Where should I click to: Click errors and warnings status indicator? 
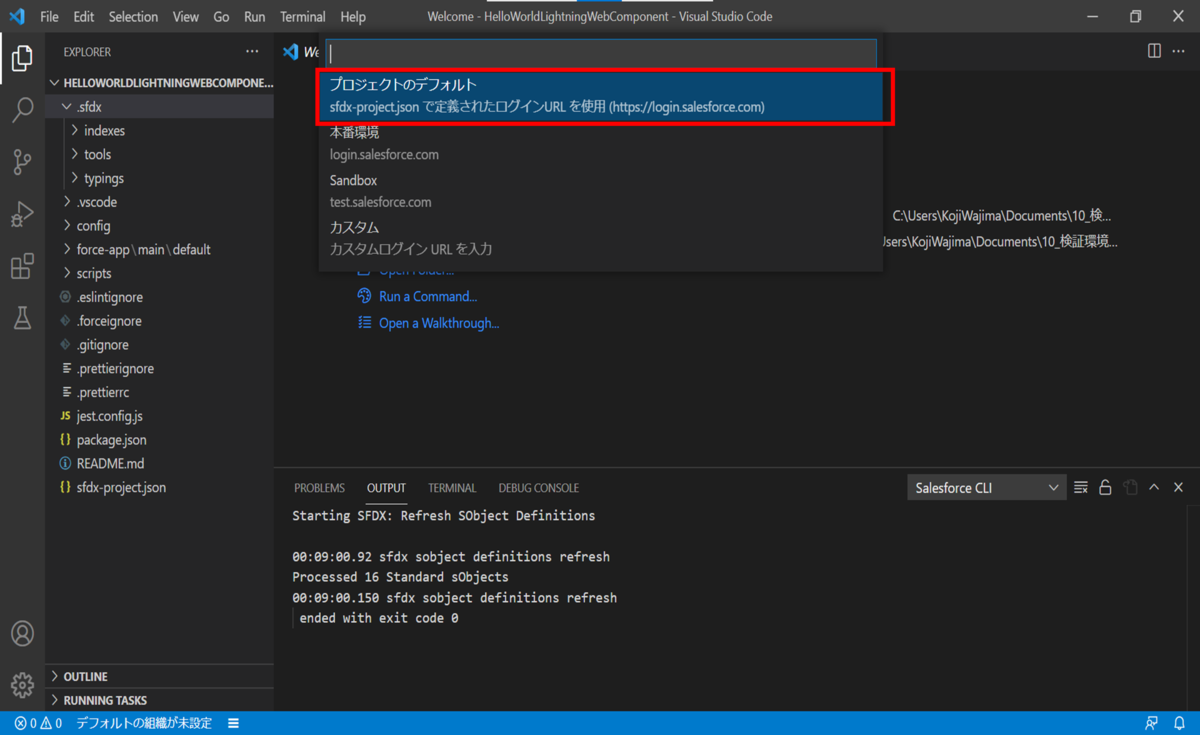pyautogui.click(x=38, y=723)
